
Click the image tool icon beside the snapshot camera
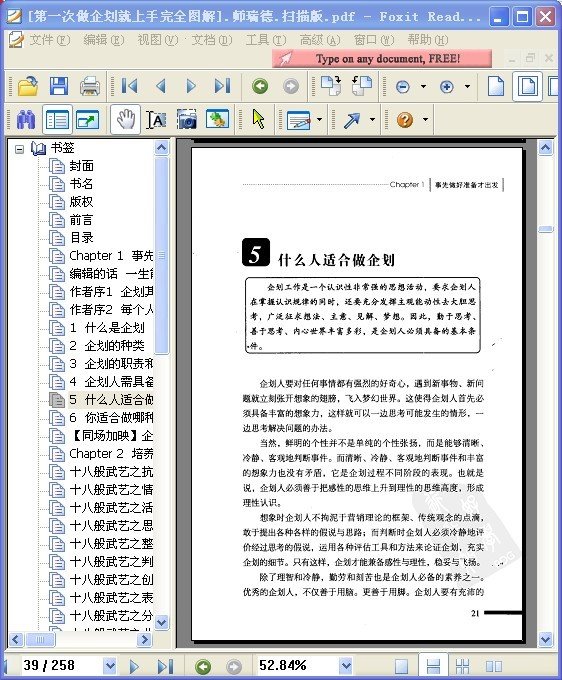(217, 119)
